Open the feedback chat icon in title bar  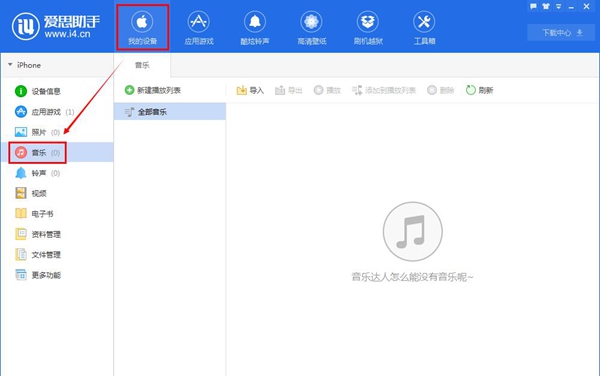pyautogui.click(x=533, y=7)
